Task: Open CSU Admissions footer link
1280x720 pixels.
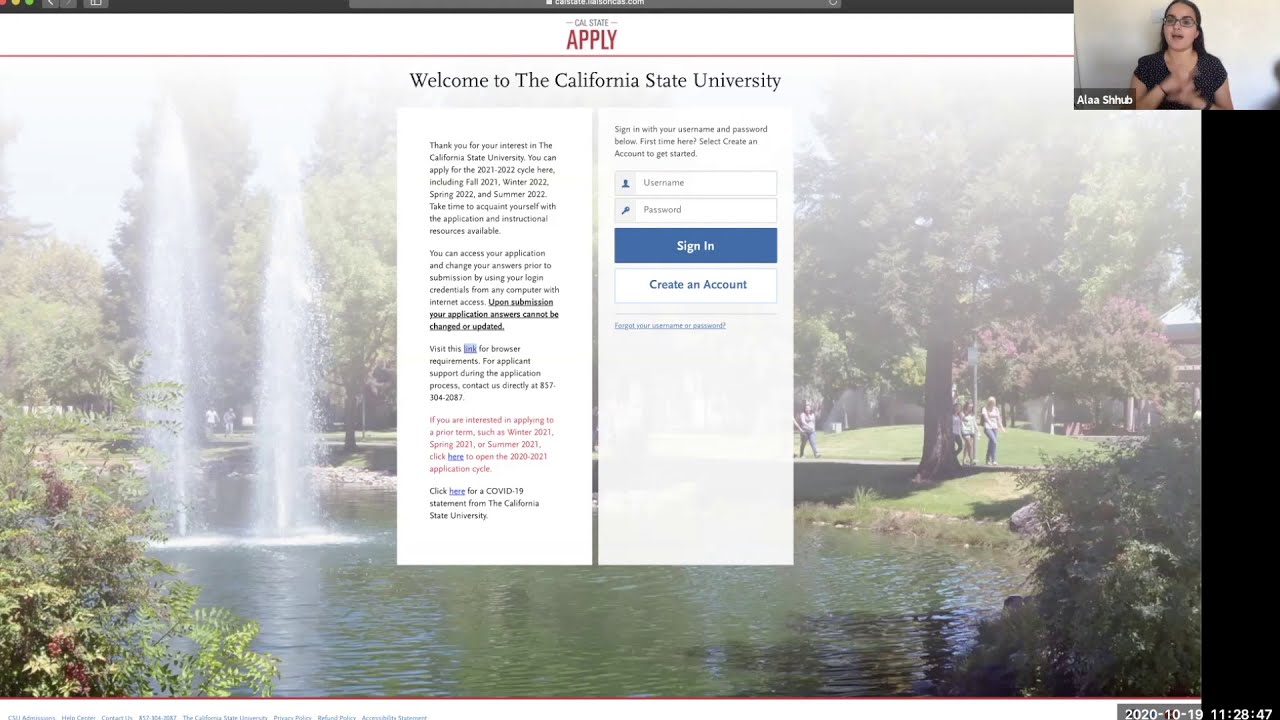Action: (x=31, y=717)
